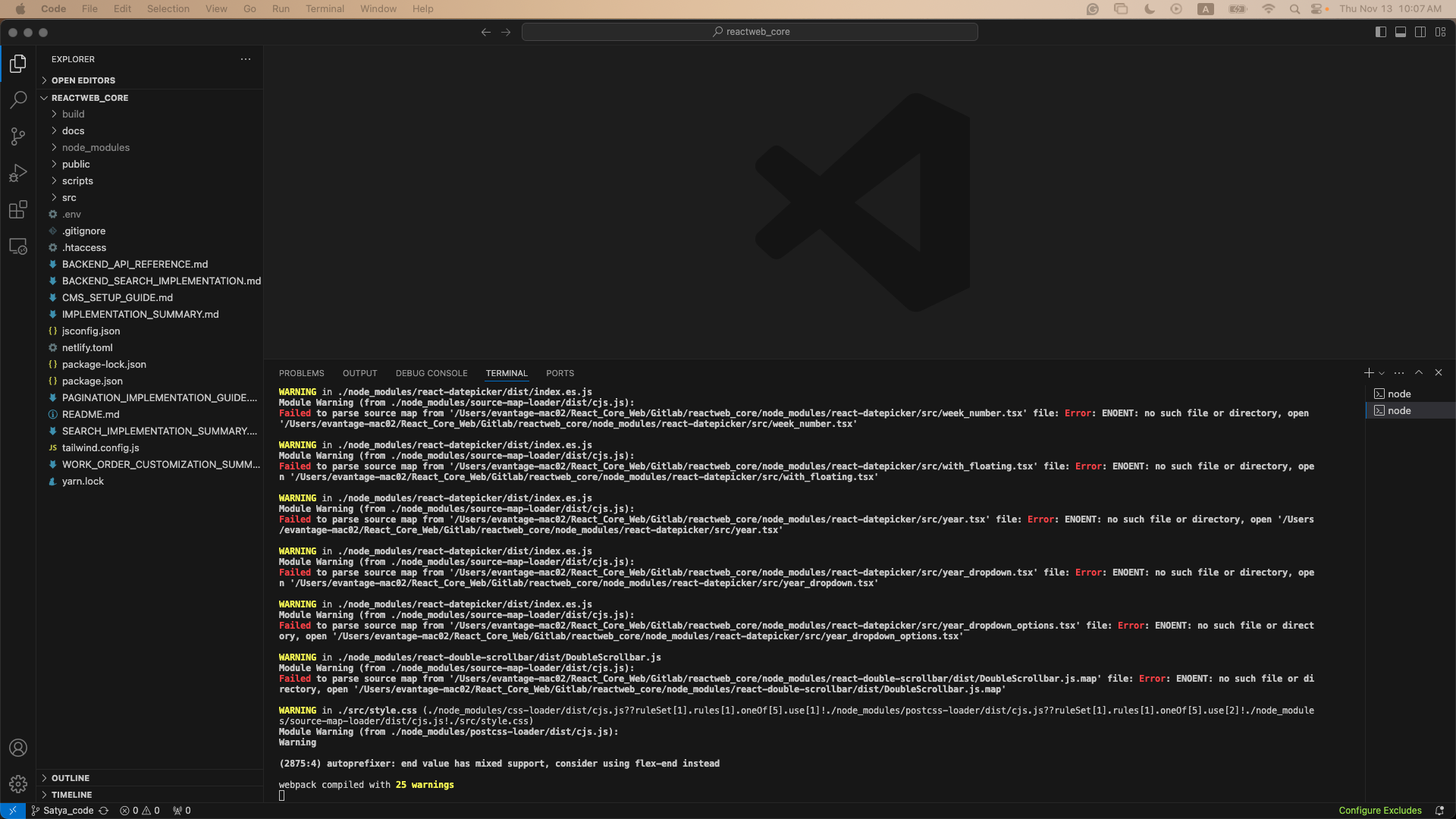This screenshot has height=819, width=1456.
Task: Click the Satya_code branch in status bar
Action: (67, 811)
